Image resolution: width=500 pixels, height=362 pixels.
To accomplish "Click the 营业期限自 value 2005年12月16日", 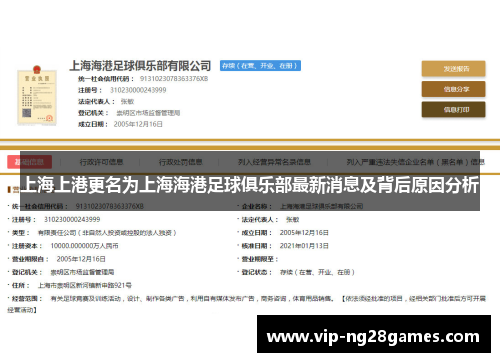I will point(81,259).
